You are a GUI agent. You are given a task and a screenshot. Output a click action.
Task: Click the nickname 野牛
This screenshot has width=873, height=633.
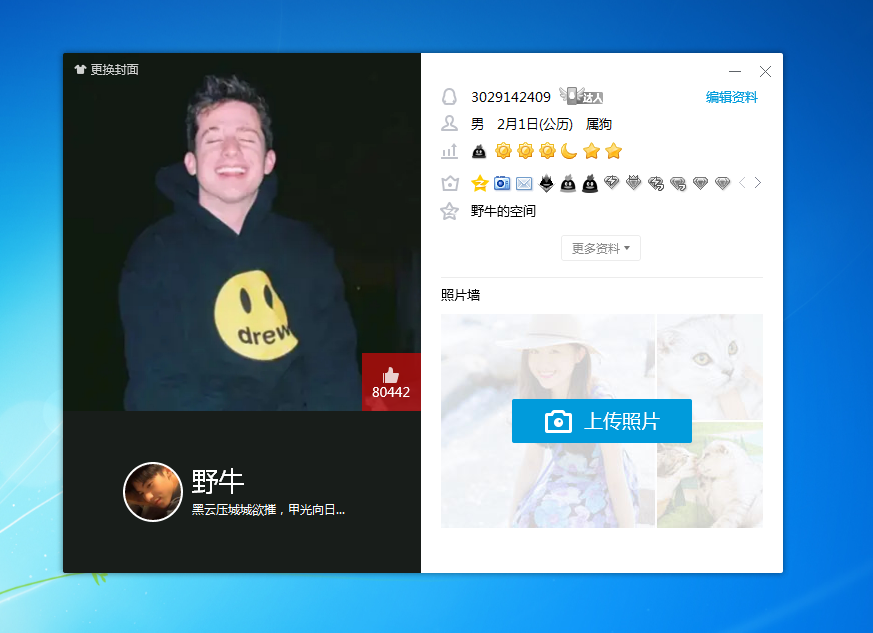tap(218, 482)
